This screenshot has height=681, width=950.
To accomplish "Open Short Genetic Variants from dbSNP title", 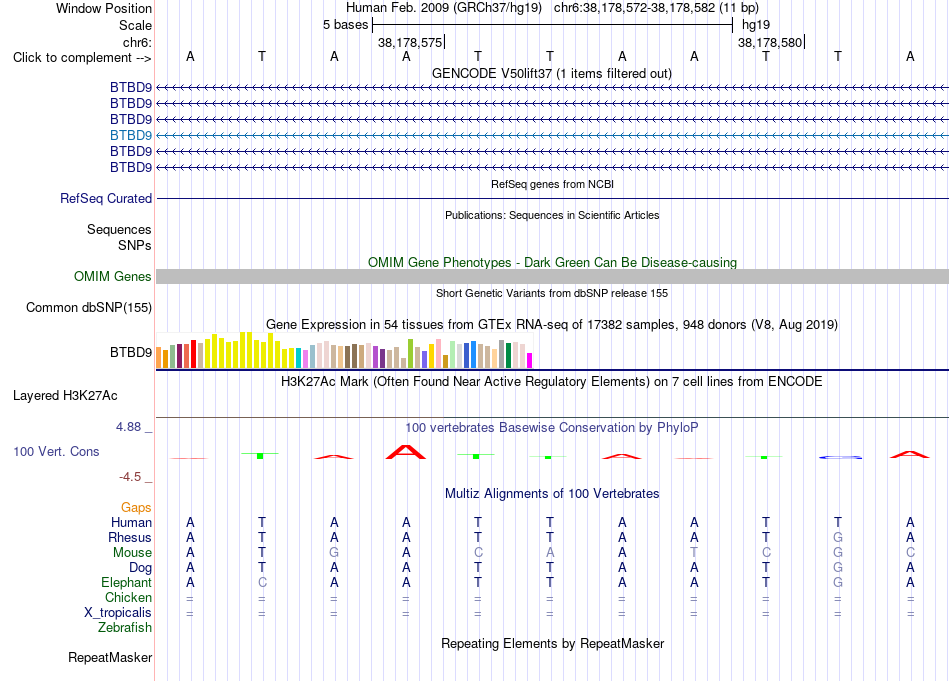I will tap(552, 293).
